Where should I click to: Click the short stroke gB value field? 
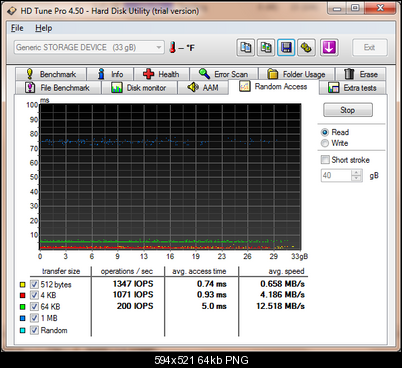point(336,175)
